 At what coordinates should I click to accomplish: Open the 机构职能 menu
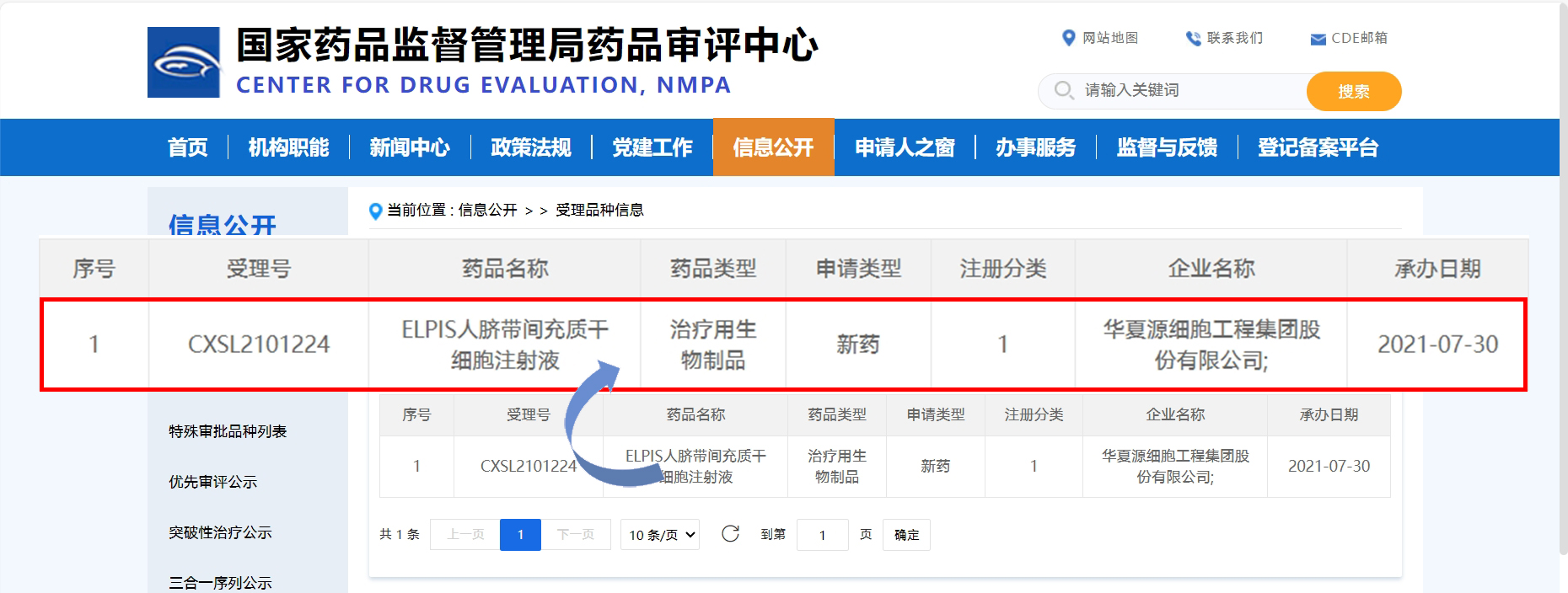pos(288,147)
